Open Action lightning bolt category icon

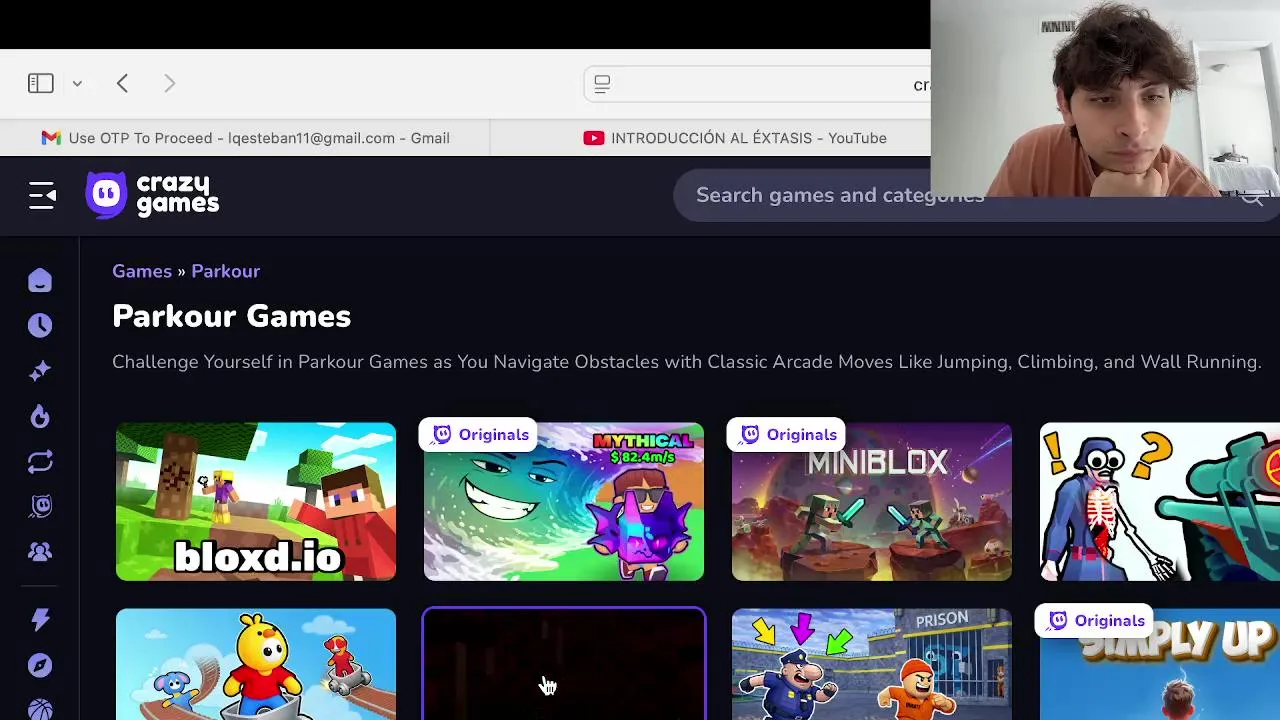(x=40, y=620)
